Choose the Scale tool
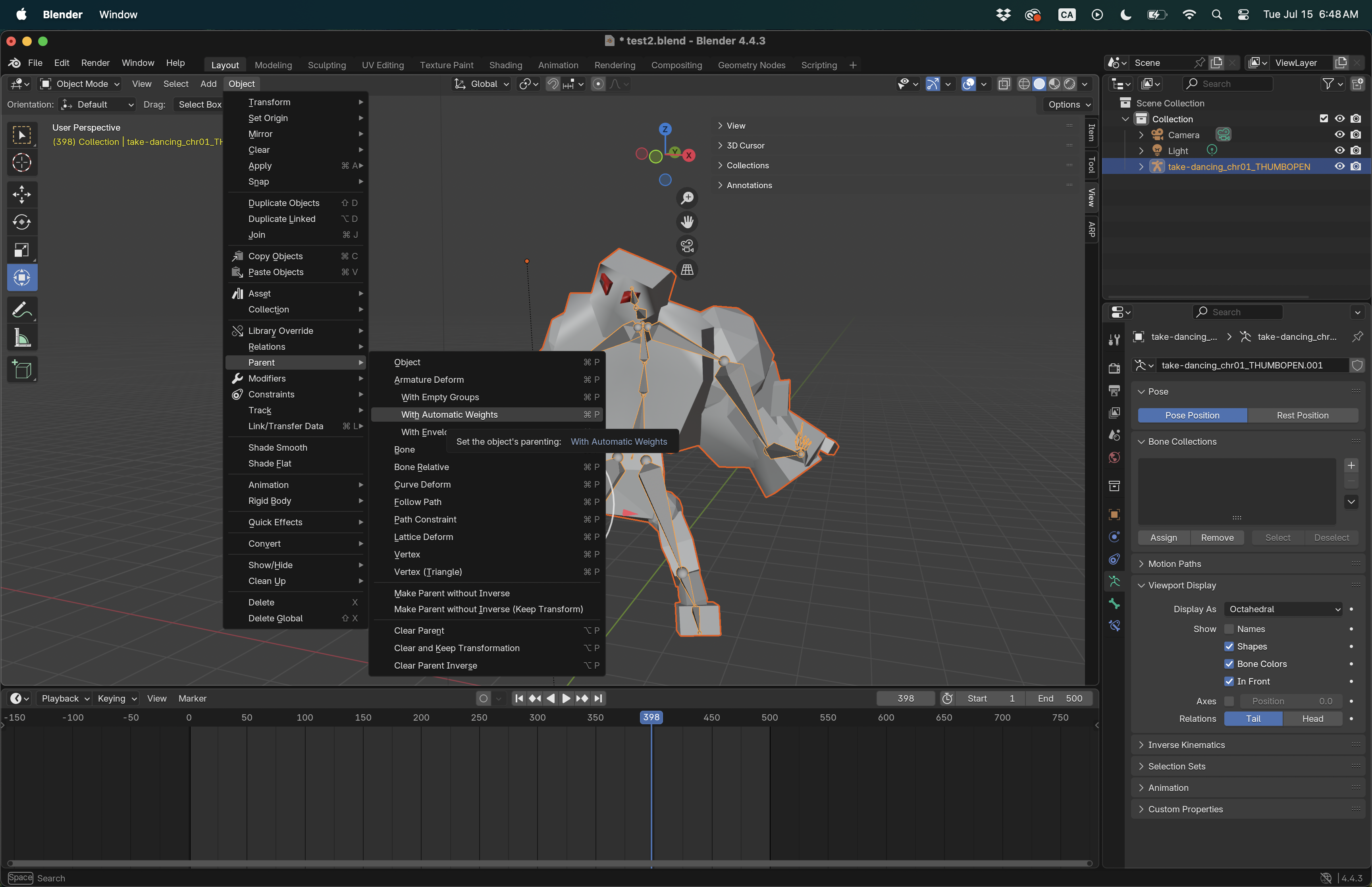 (x=22, y=250)
